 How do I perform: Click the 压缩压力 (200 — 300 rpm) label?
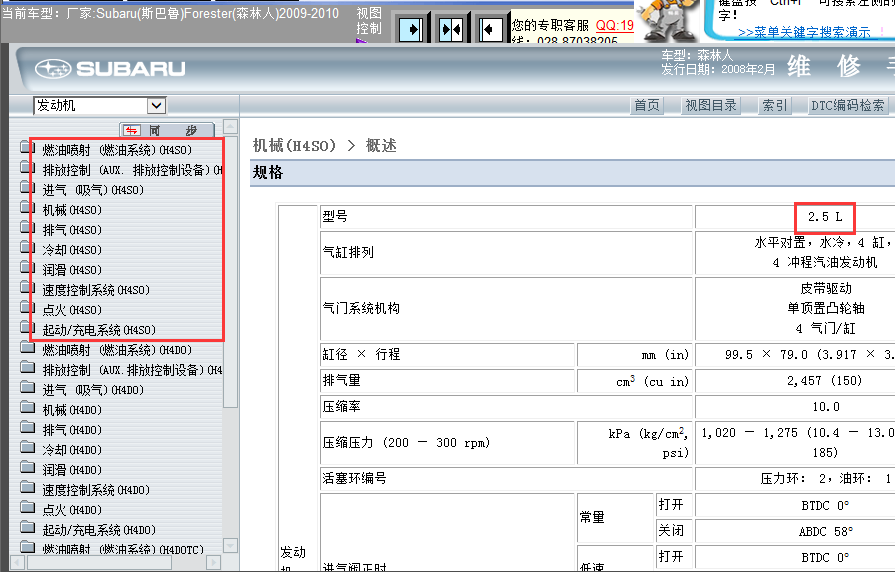[x=406, y=443]
